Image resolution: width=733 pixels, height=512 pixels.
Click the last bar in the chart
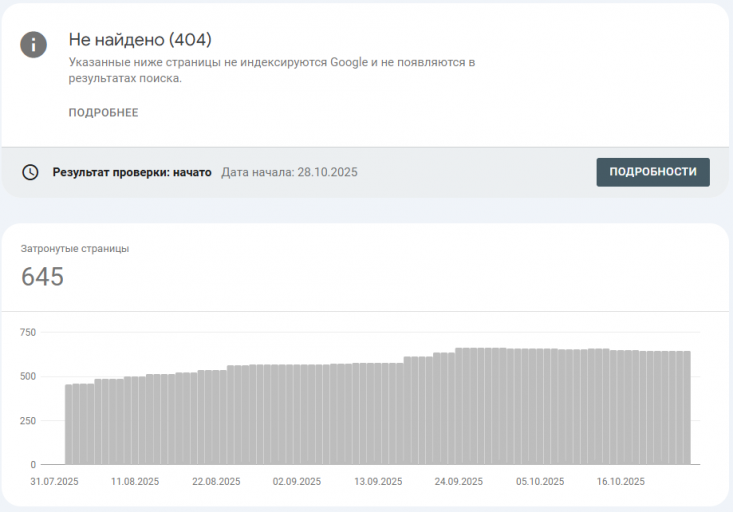(x=687, y=408)
